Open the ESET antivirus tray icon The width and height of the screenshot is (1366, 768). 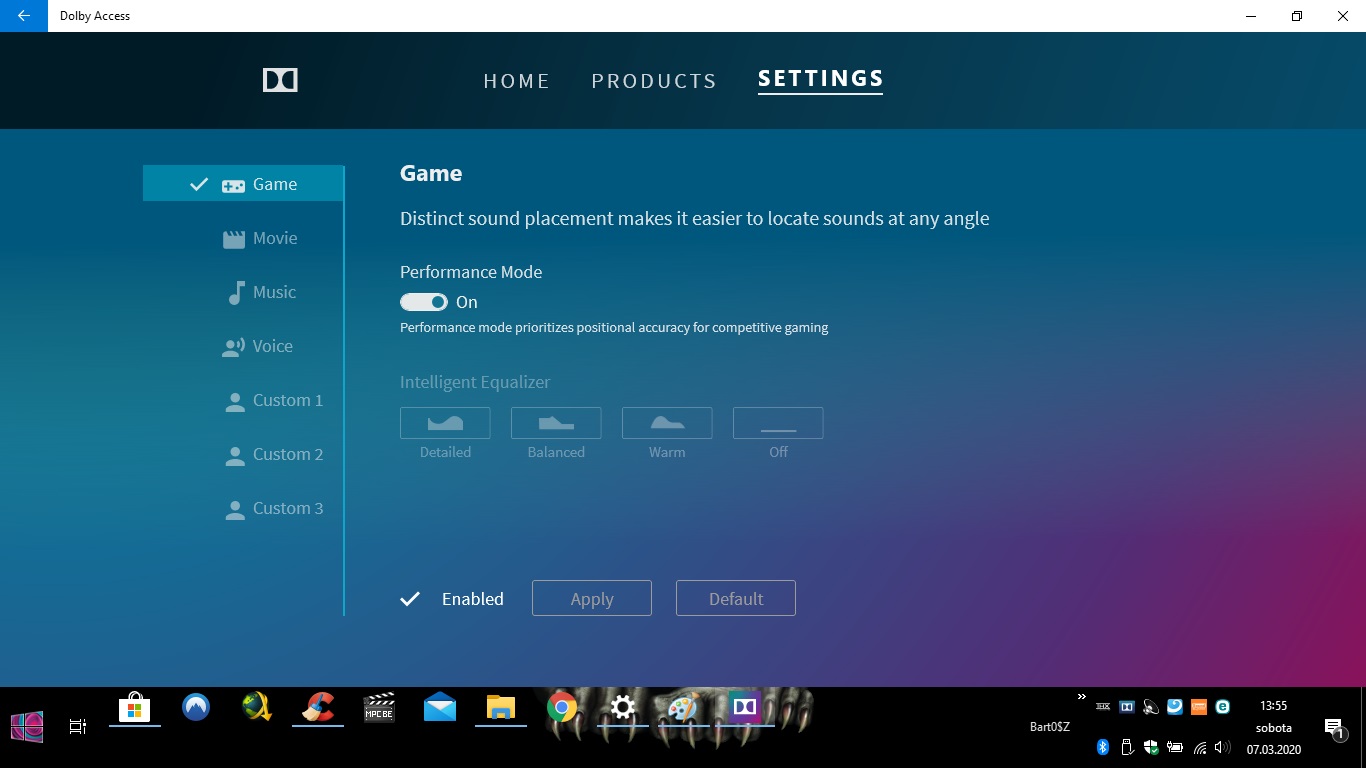click(x=1223, y=707)
